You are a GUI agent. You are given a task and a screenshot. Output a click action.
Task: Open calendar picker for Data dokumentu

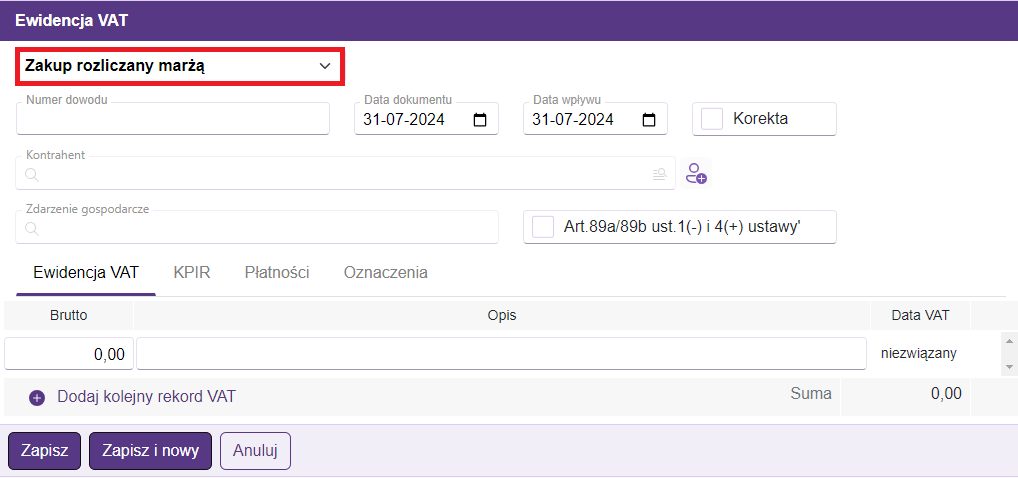point(480,120)
